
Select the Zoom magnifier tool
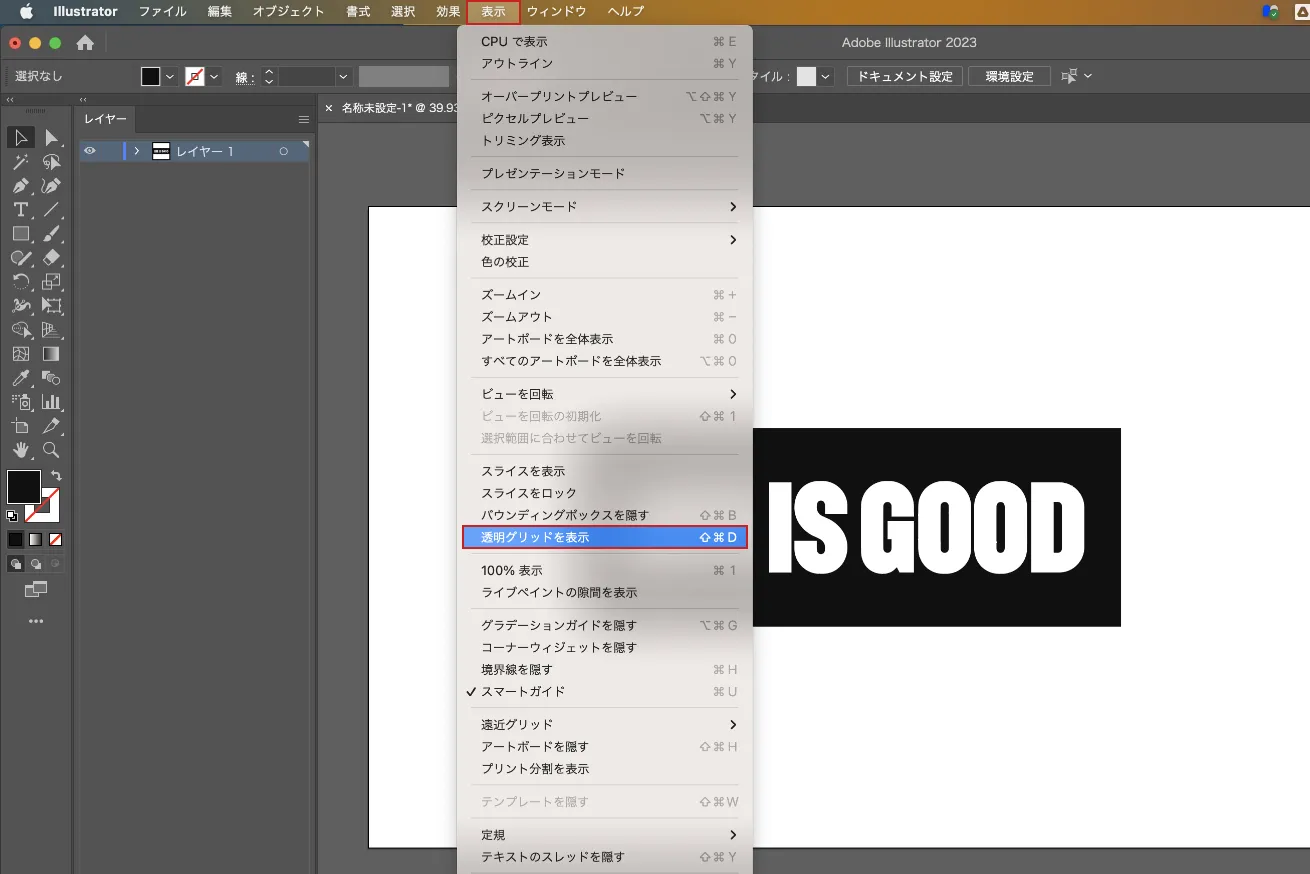click(x=51, y=450)
